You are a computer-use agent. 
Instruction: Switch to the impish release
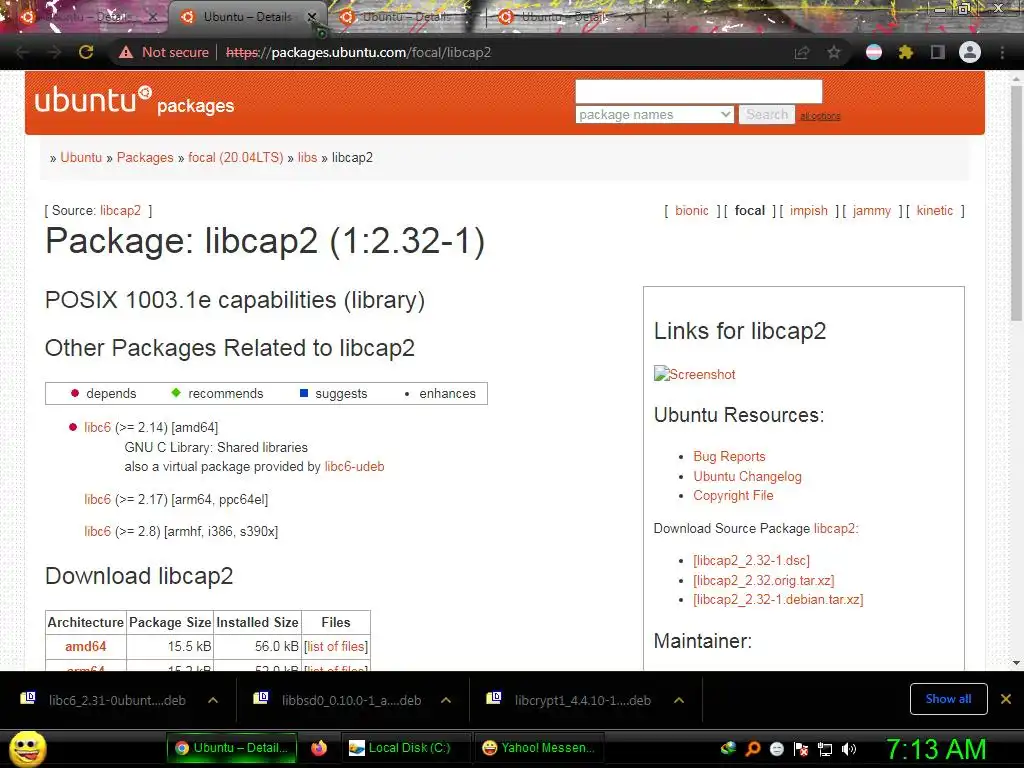[808, 210]
